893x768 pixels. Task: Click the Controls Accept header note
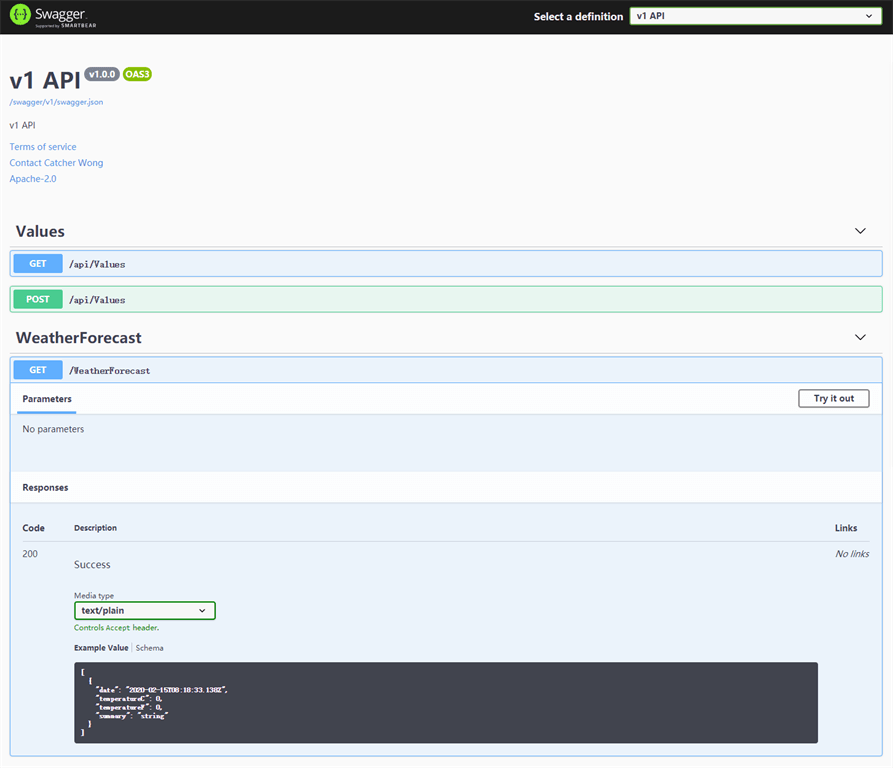(116, 627)
